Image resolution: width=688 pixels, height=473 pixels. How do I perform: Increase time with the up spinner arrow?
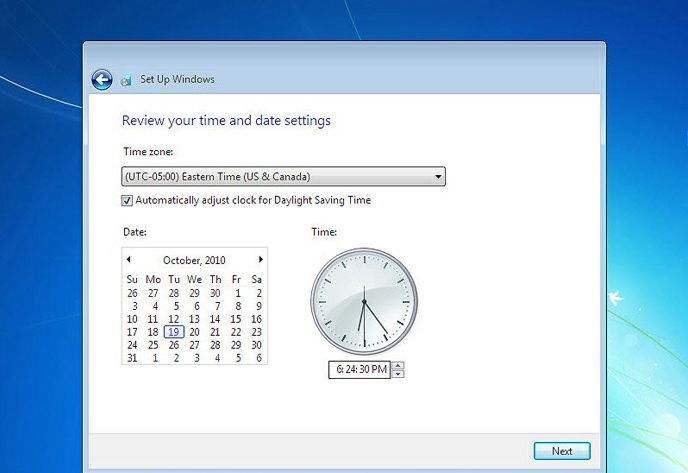(x=398, y=365)
